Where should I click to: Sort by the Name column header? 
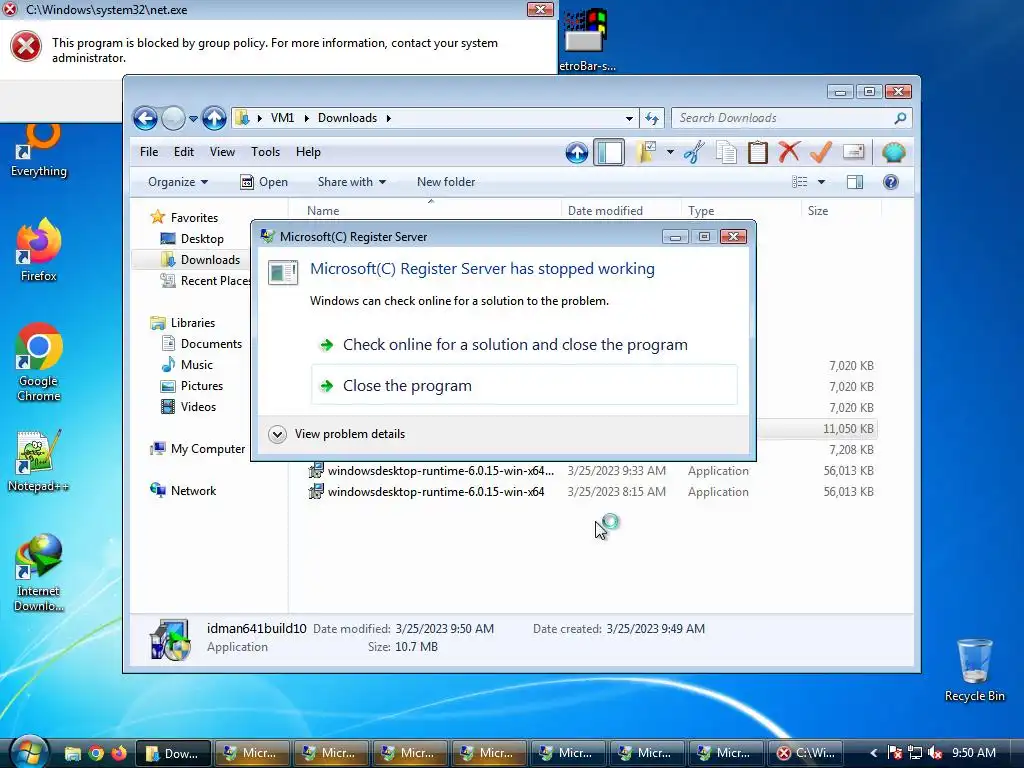pyautogui.click(x=323, y=211)
